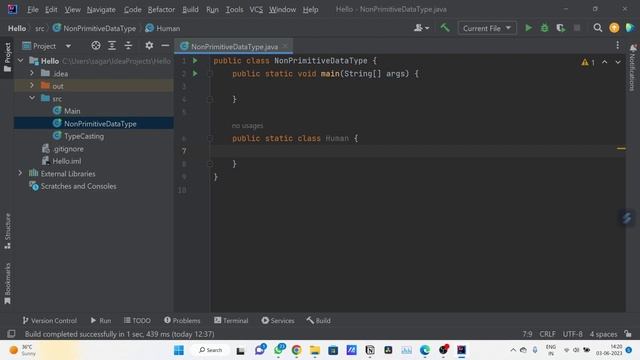Click the UTF-8 encoding in status bar
The image size is (640, 360).
(x=573, y=334)
